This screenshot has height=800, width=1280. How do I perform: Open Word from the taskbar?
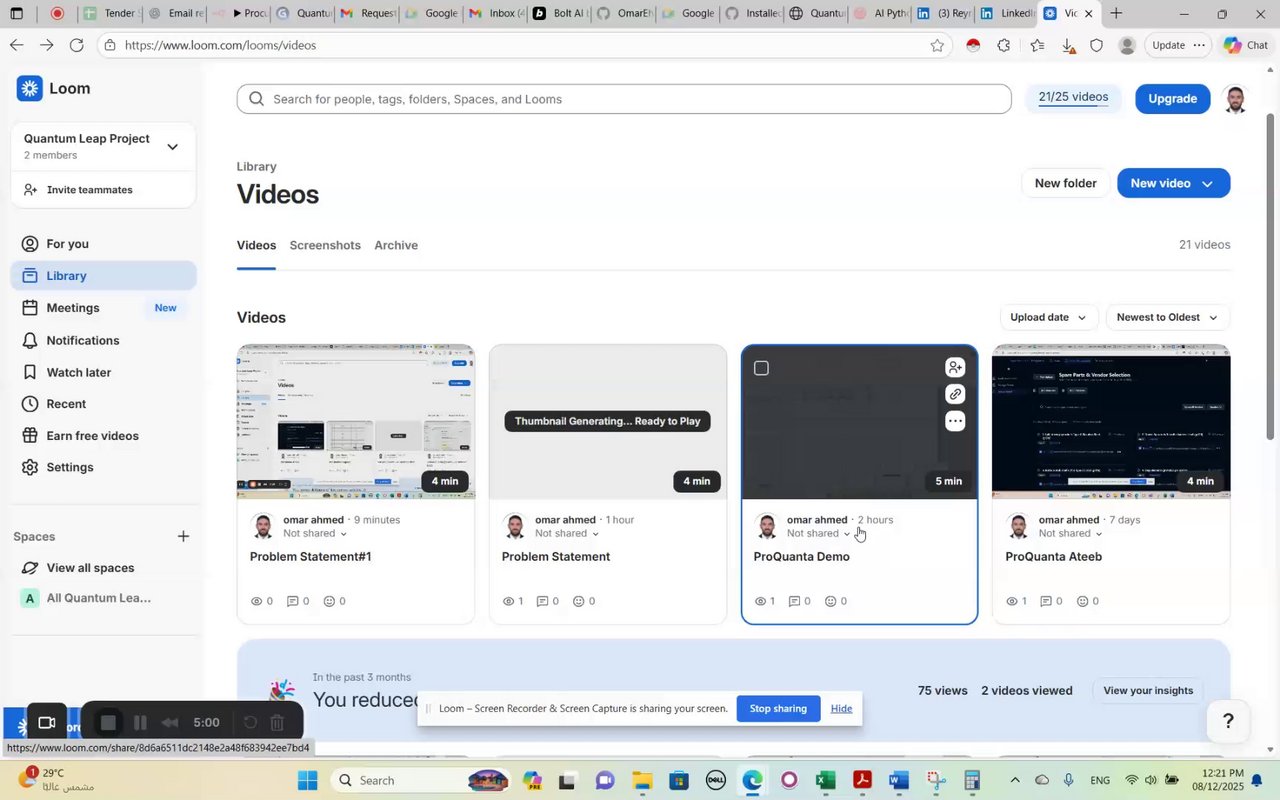[x=898, y=780]
